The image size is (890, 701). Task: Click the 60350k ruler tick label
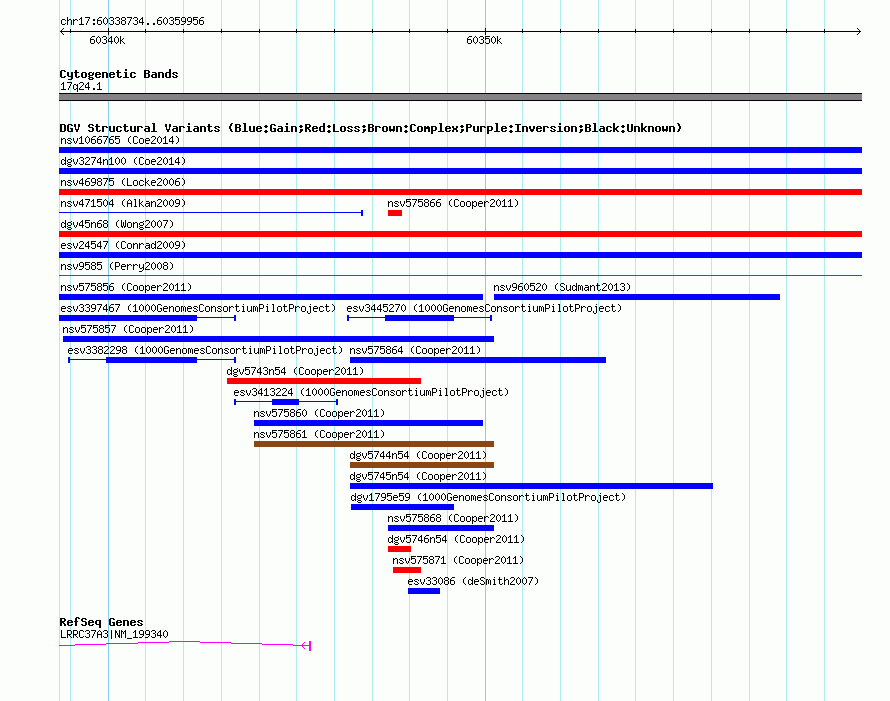click(x=484, y=40)
